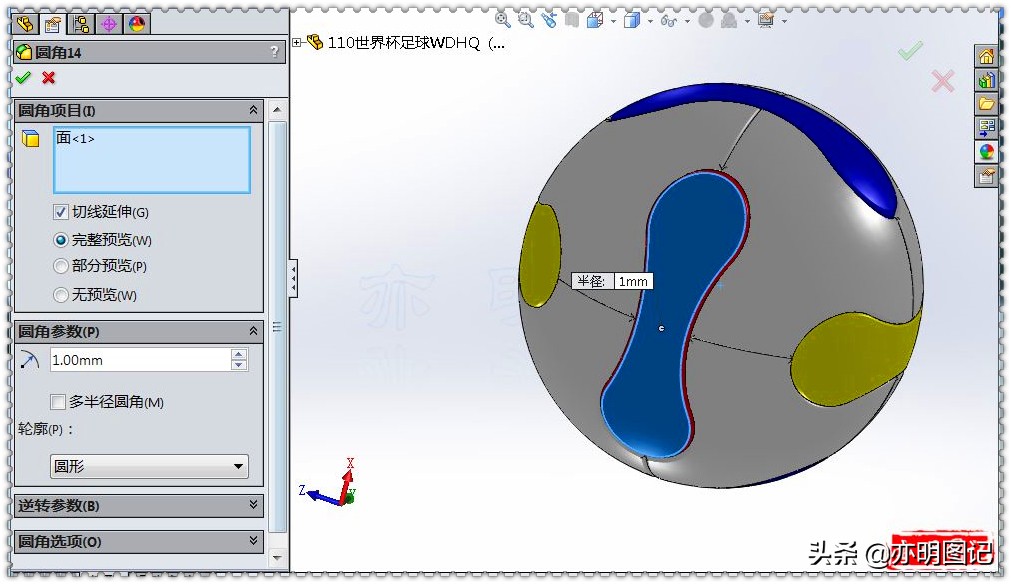Image resolution: width=1011 pixels, height=584 pixels.
Task: Enable the 多半径圆角(M) multiple radius checkbox
Action: (x=57, y=402)
